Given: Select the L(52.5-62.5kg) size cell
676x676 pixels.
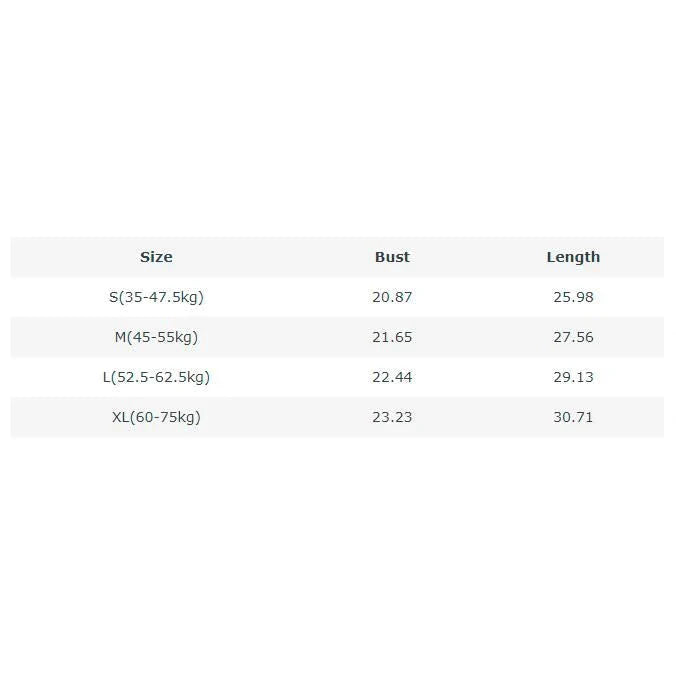Looking at the screenshot, I should coord(156,377).
